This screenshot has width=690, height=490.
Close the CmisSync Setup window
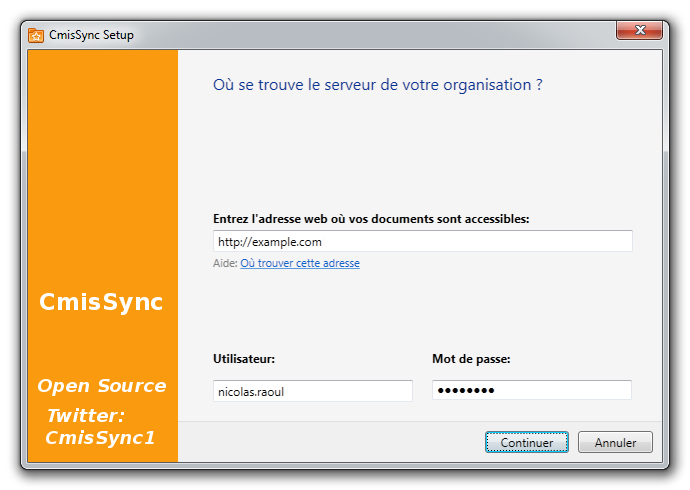[x=640, y=30]
